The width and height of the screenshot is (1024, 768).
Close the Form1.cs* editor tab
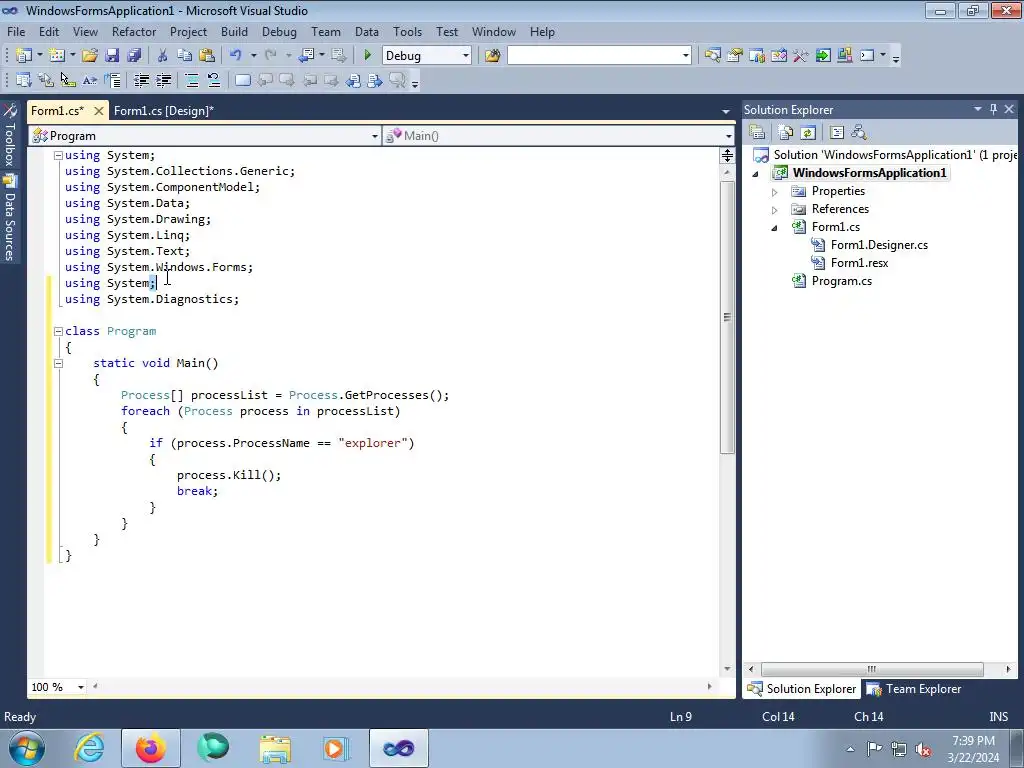click(99, 111)
